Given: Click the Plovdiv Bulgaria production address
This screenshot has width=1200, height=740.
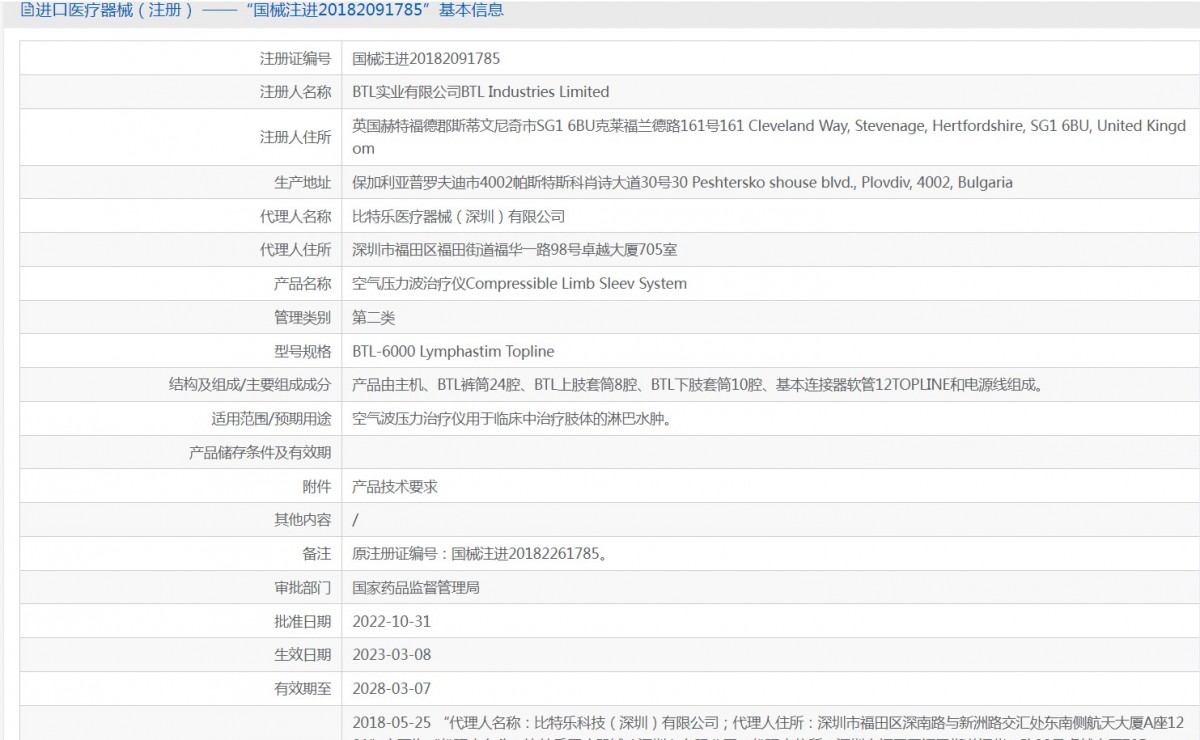Looking at the screenshot, I should (683, 182).
